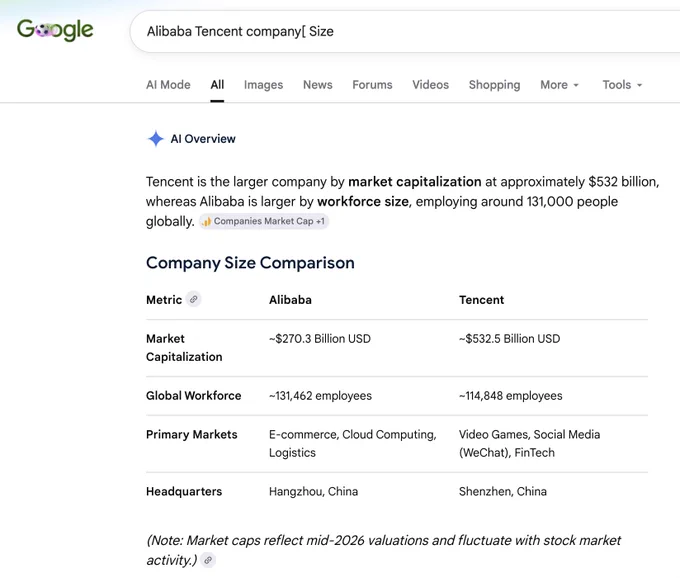The width and height of the screenshot is (680, 578).
Task: Select the ~$532.5 Billion USD cell
Action: pyautogui.click(x=510, y=339)
